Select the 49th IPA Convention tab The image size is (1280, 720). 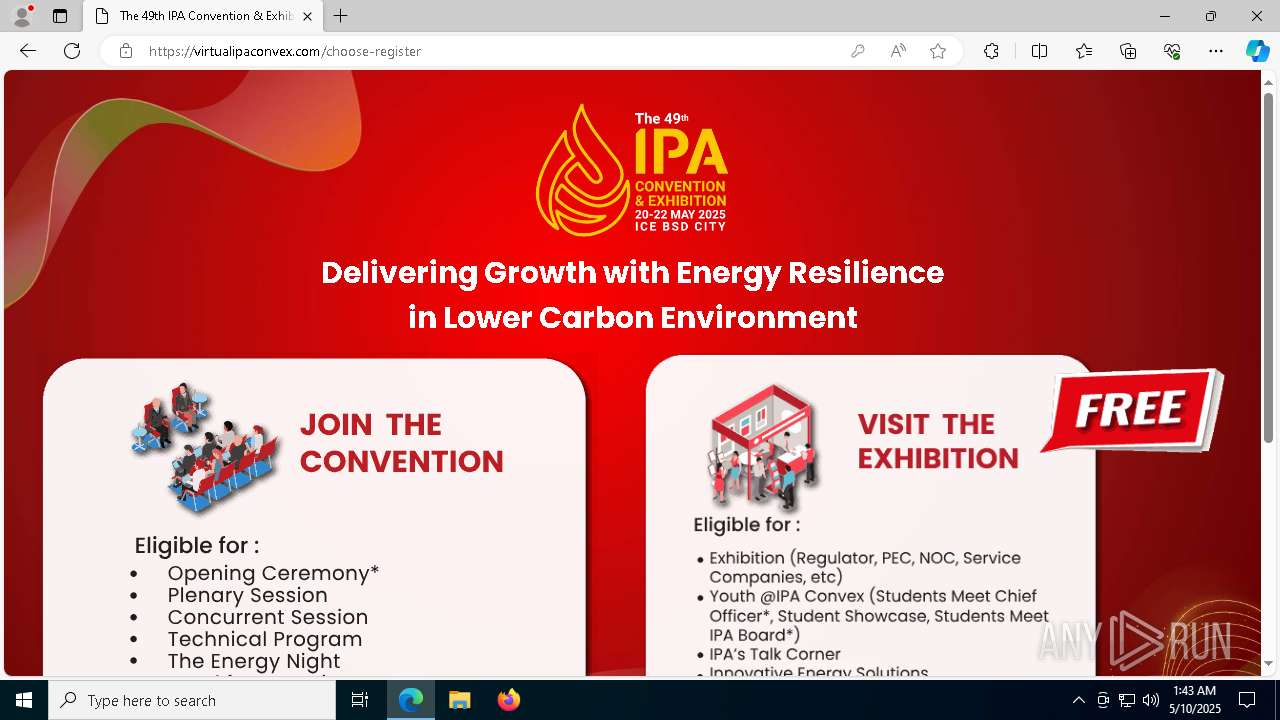[203, 16]
